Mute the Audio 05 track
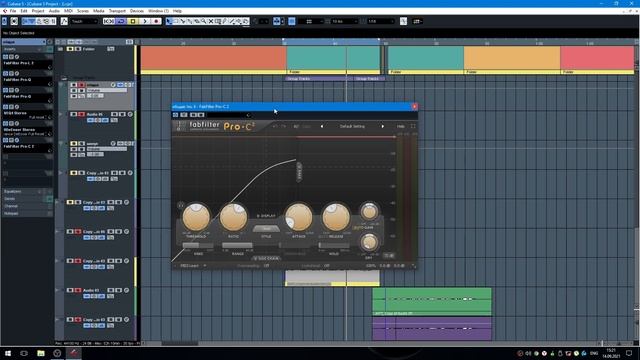This screenshot has height=360, width=640. [73, 114]
